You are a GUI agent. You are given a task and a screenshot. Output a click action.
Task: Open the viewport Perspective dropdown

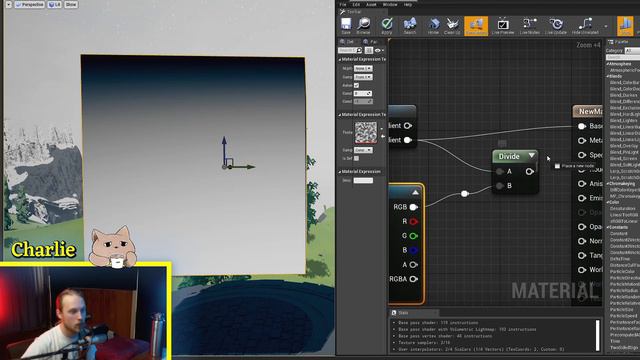29,4
